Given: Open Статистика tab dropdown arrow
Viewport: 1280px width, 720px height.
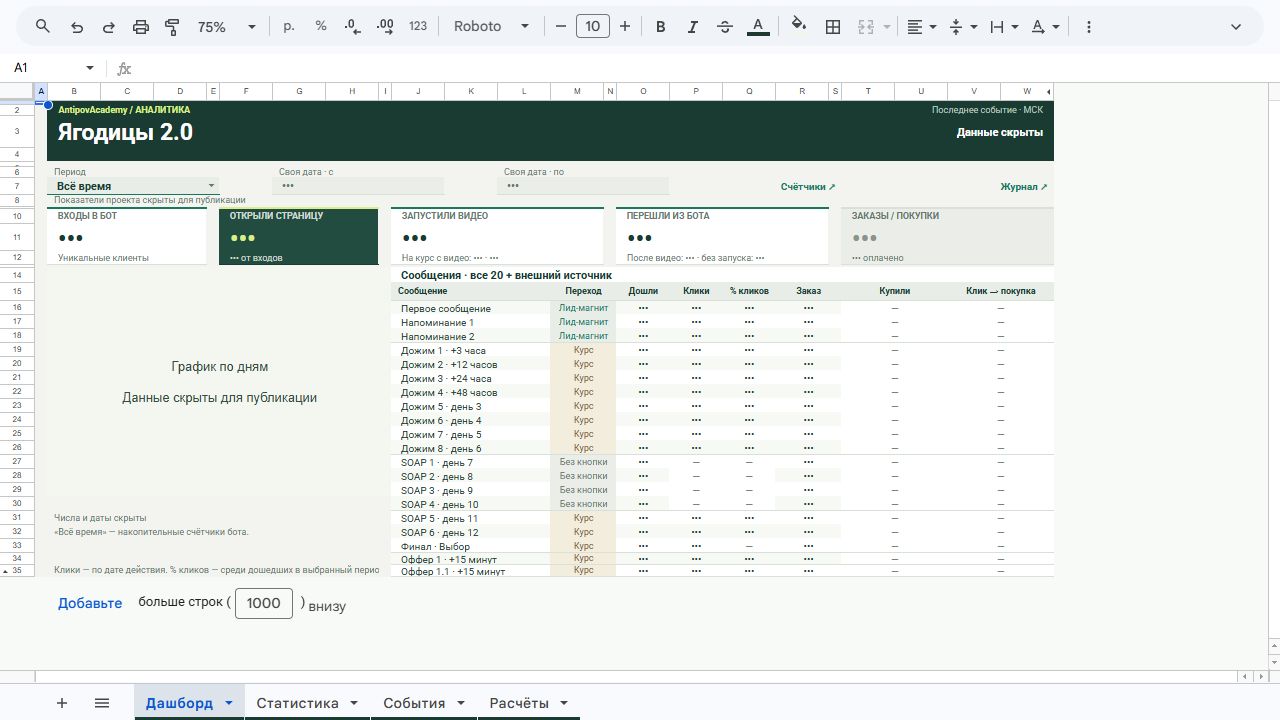Looking at the screenshot, I should coord(353,703).
